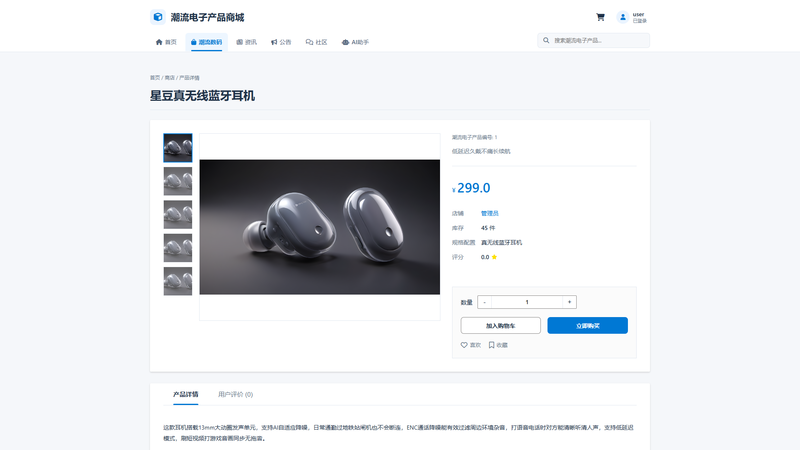The width and height of the screenshot is (800, 450).
Task: Click 加入购物车 button
Action: (x=501, y=326)
